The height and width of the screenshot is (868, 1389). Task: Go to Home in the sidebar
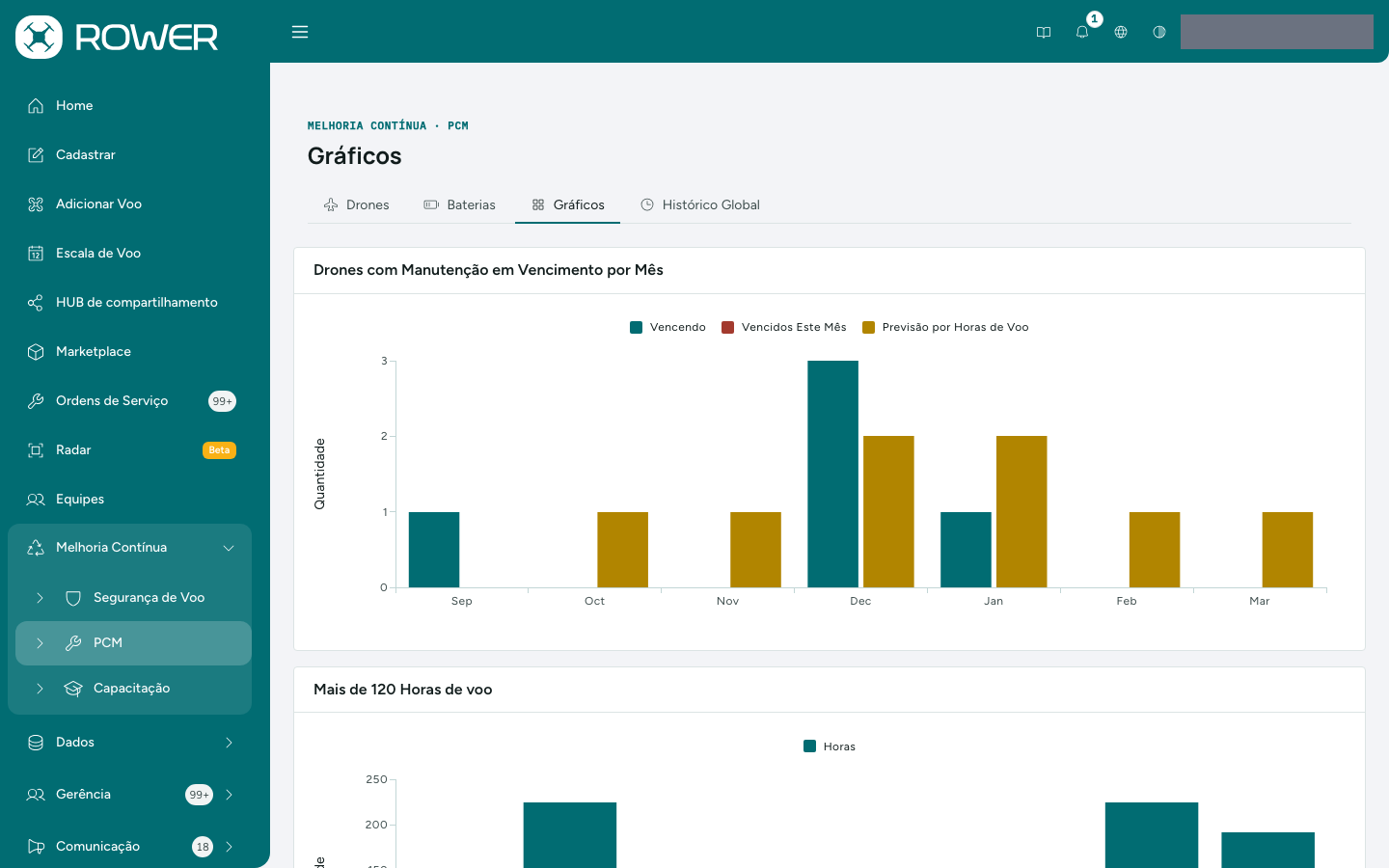74,106
